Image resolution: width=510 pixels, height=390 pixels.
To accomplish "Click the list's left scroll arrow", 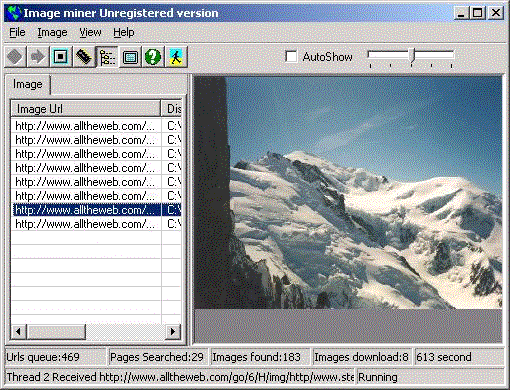I will [19, 331].
